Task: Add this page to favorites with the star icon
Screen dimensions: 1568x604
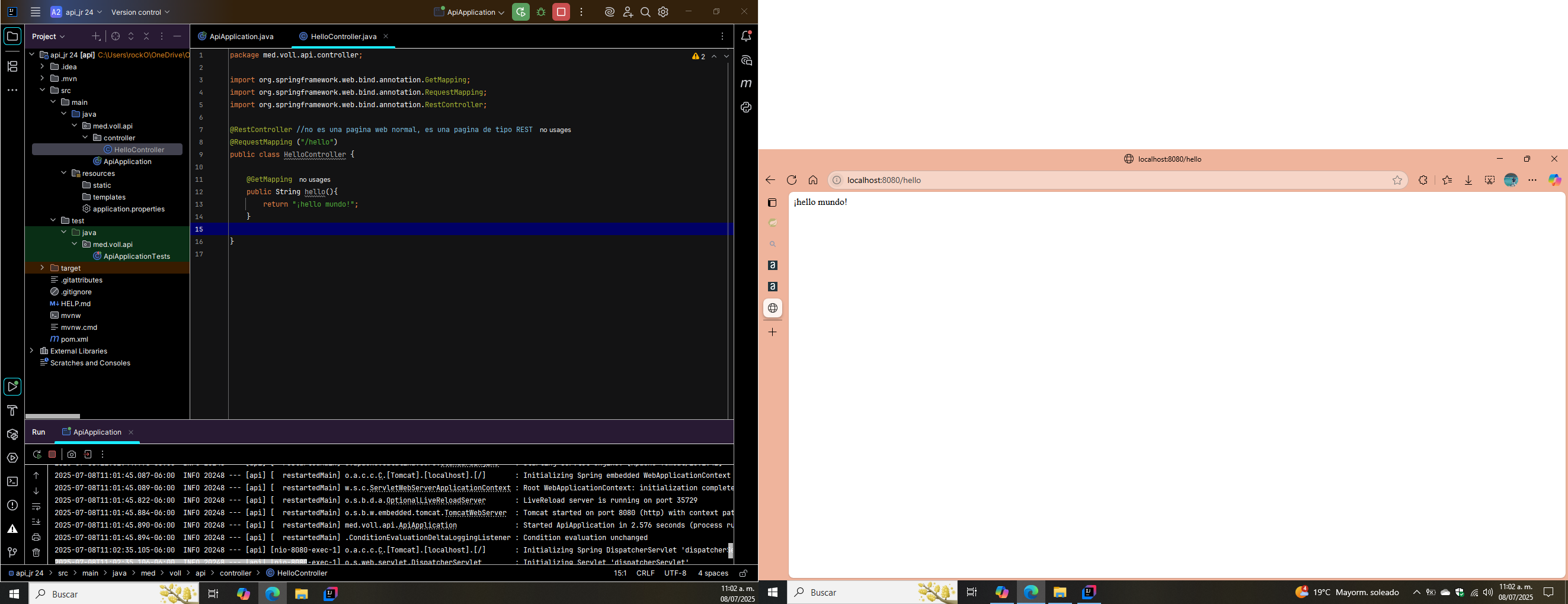Action: [x=1397, y=180]
